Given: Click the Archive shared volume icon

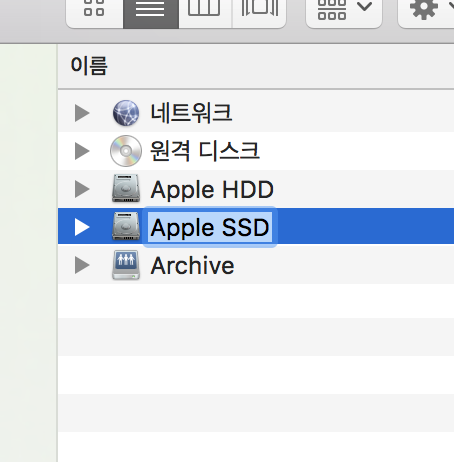Looking at the screenshot, I should tap(126, 265).
